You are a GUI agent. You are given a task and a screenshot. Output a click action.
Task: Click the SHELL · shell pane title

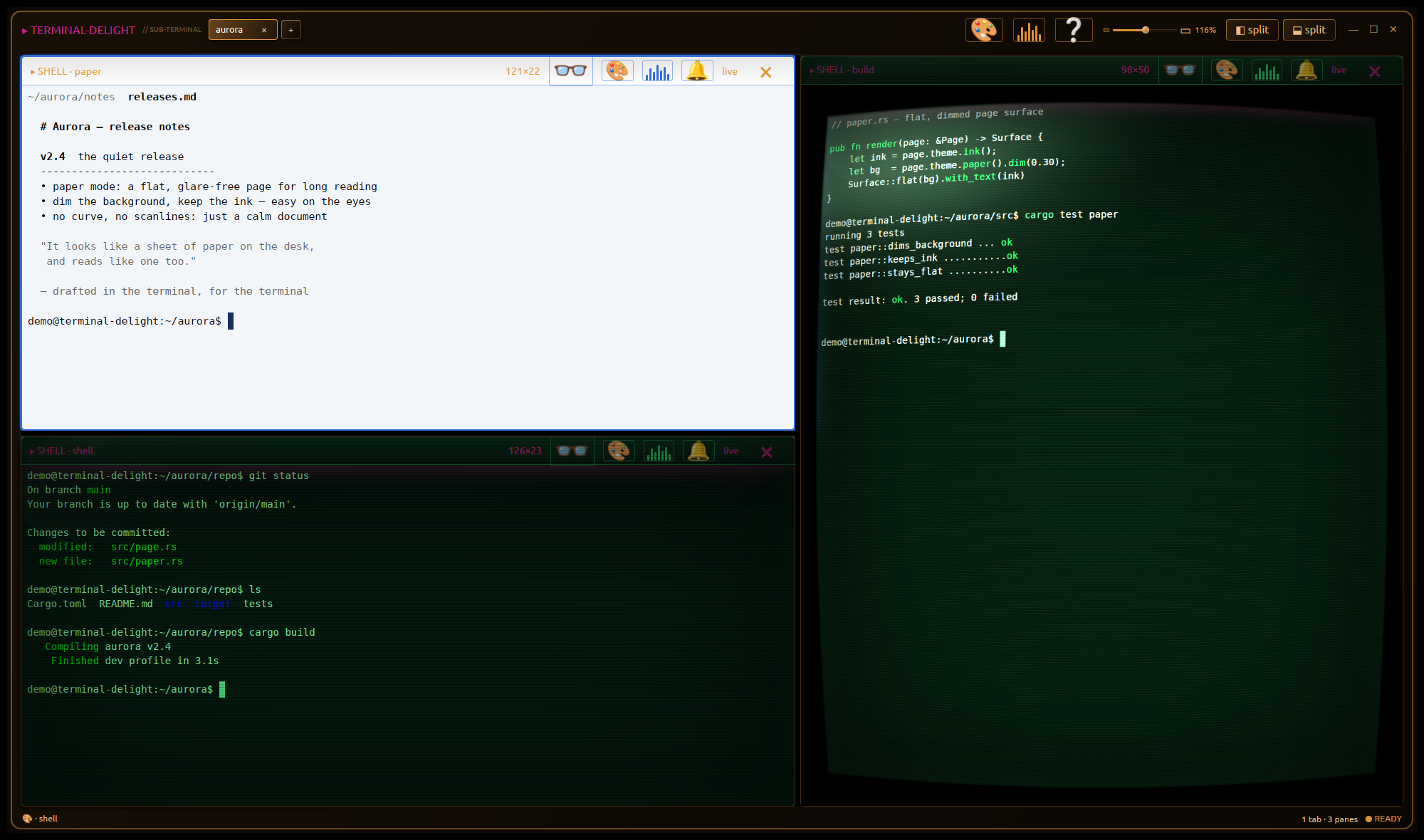coord(61,451)
